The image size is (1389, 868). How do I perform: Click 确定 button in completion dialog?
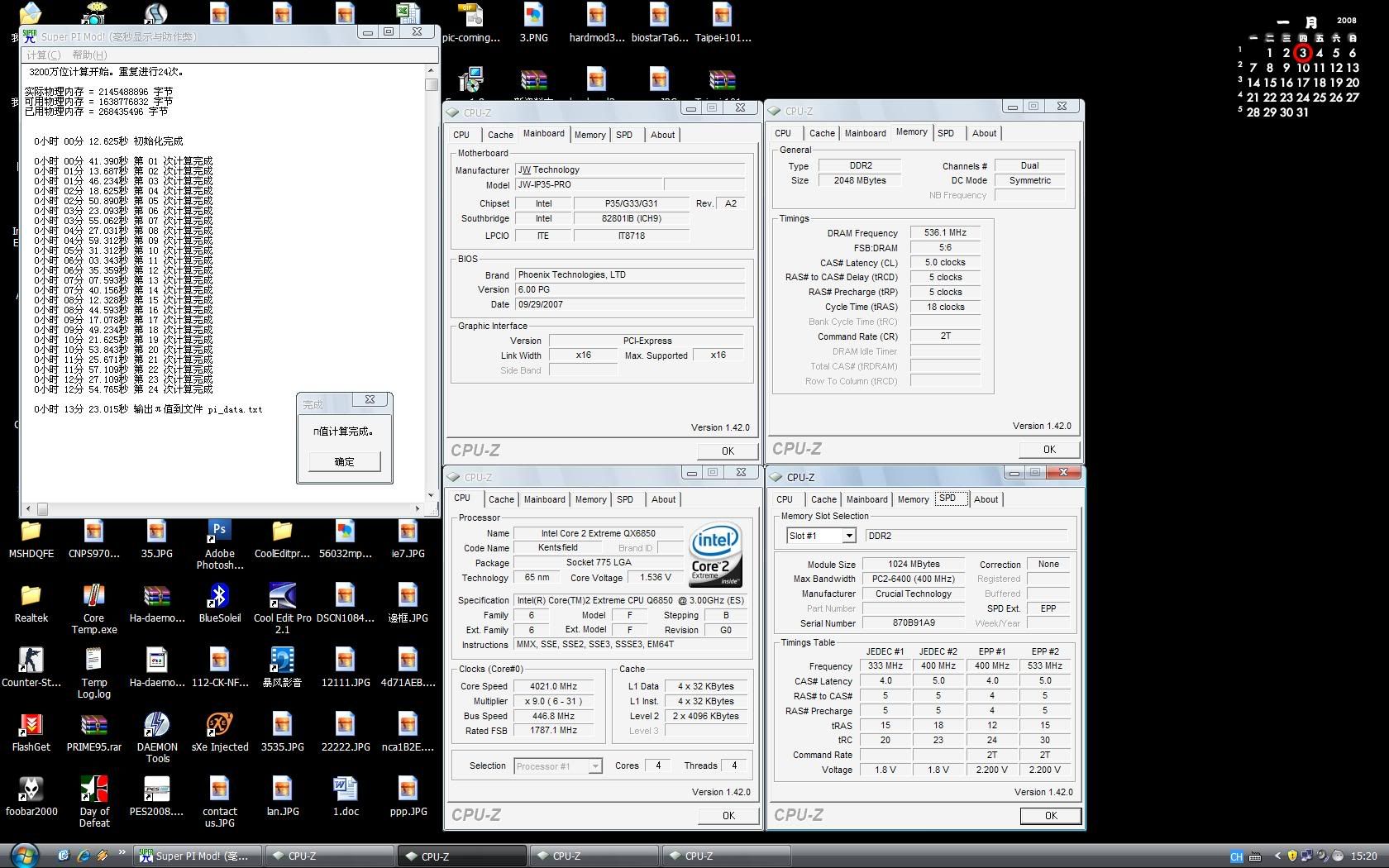pos(345,462)
